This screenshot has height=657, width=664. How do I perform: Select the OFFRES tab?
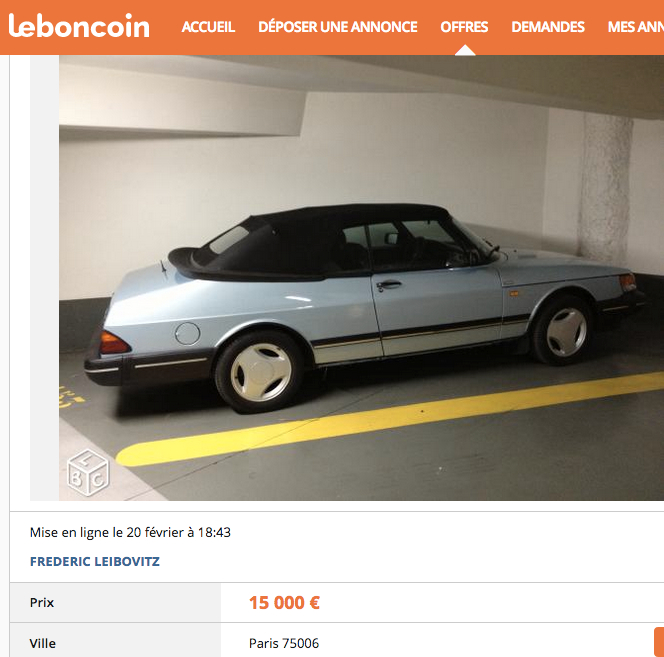tap(464, 27)
